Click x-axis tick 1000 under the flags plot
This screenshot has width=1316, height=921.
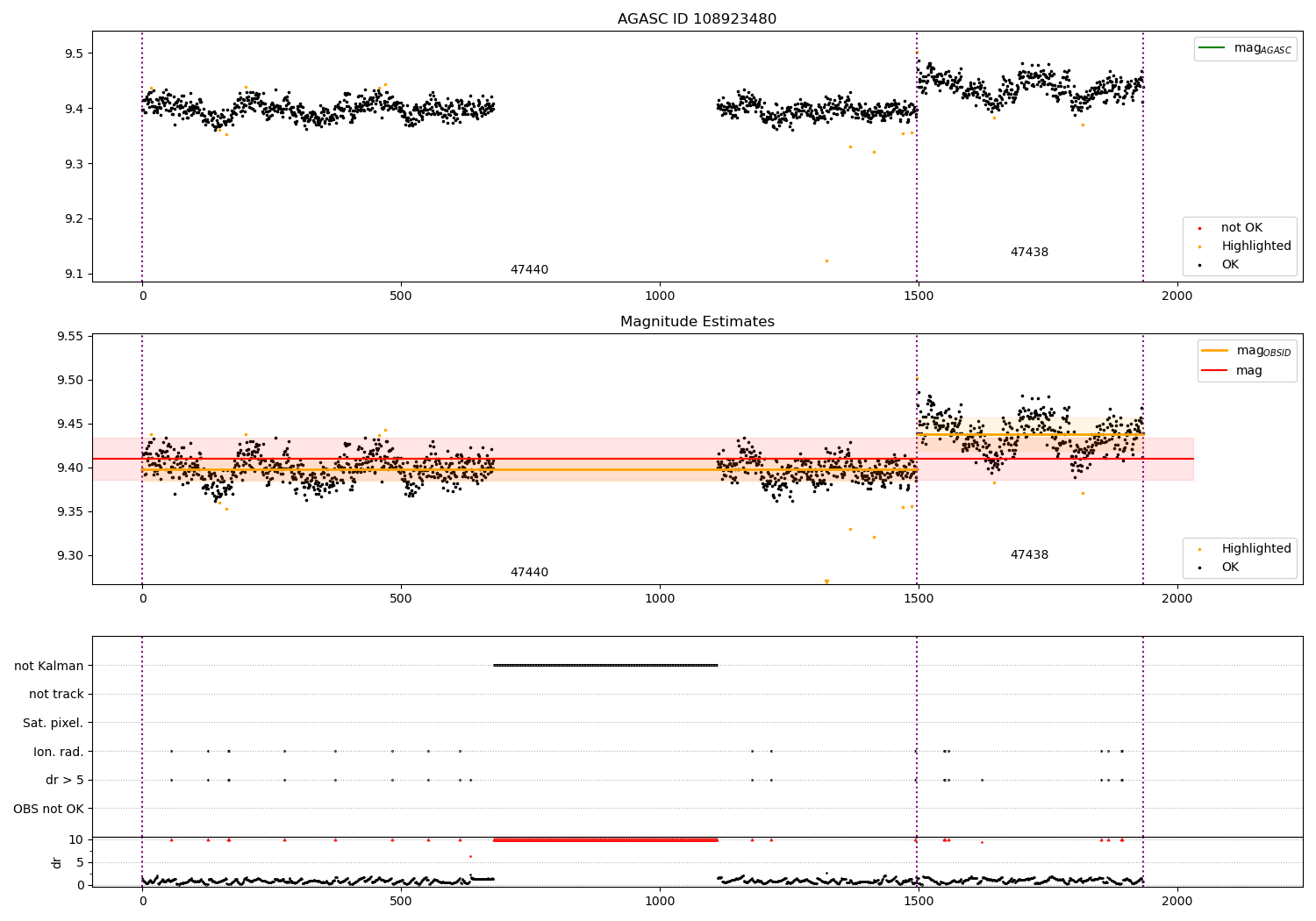660,901
